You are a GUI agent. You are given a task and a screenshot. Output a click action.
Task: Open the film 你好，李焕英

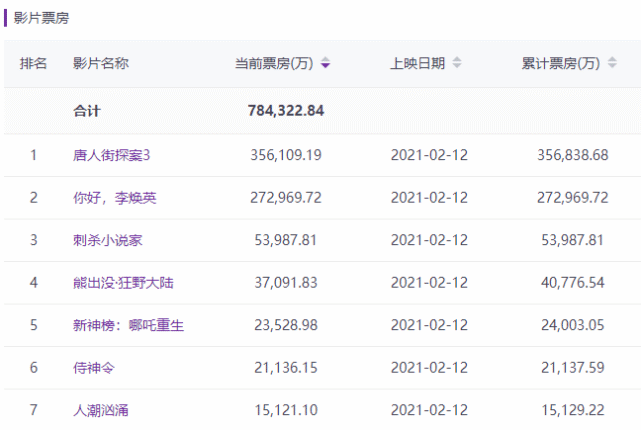(x=114, y=198)
